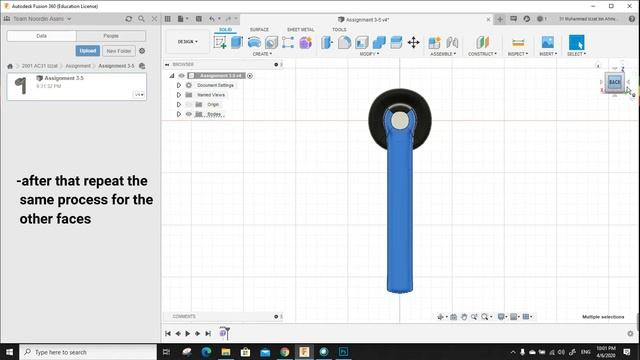Expand Named Views node

[178, 95]
